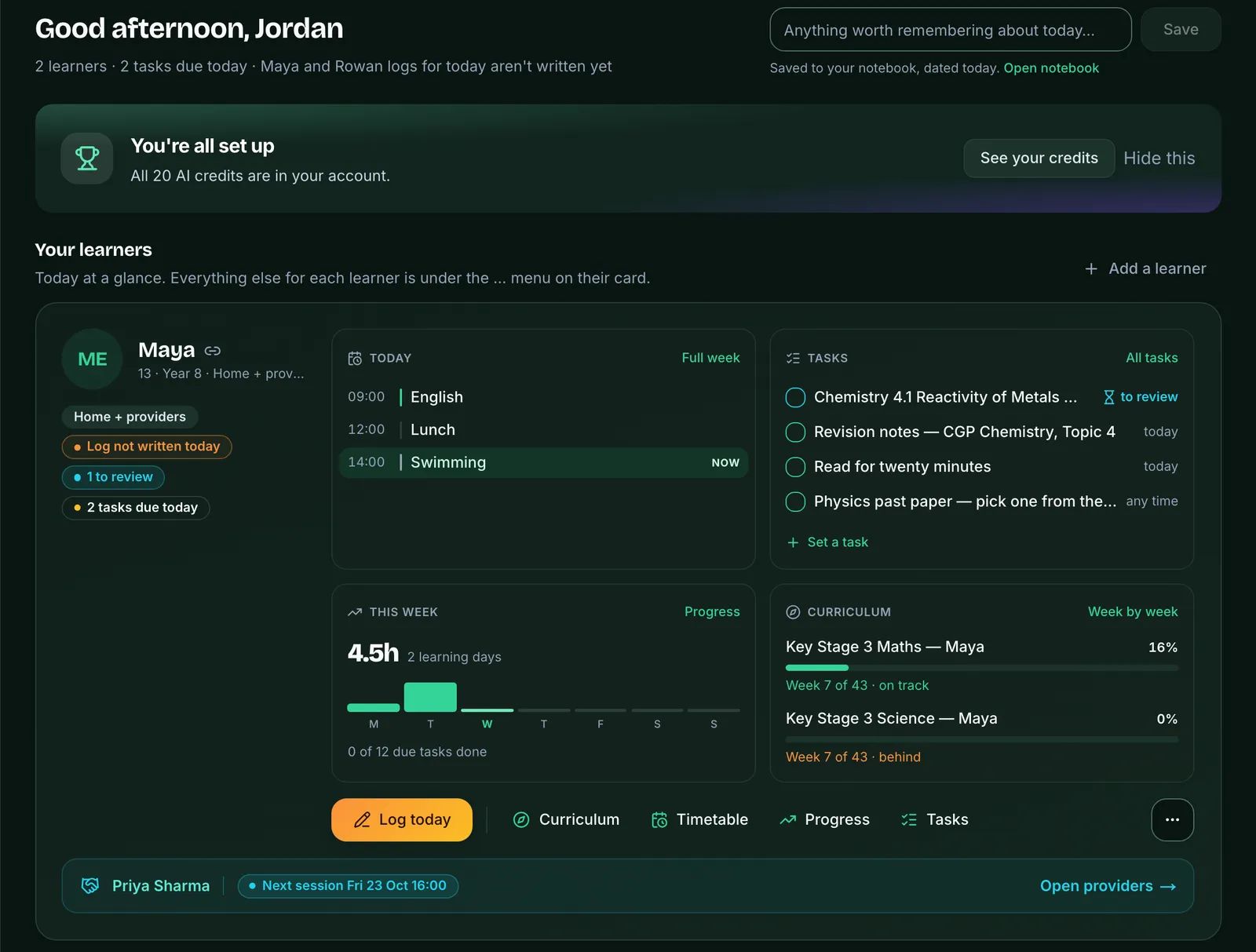Click the 'Anything worth remembering about today' field
1256x952 pixels.
tap(951, 30)
